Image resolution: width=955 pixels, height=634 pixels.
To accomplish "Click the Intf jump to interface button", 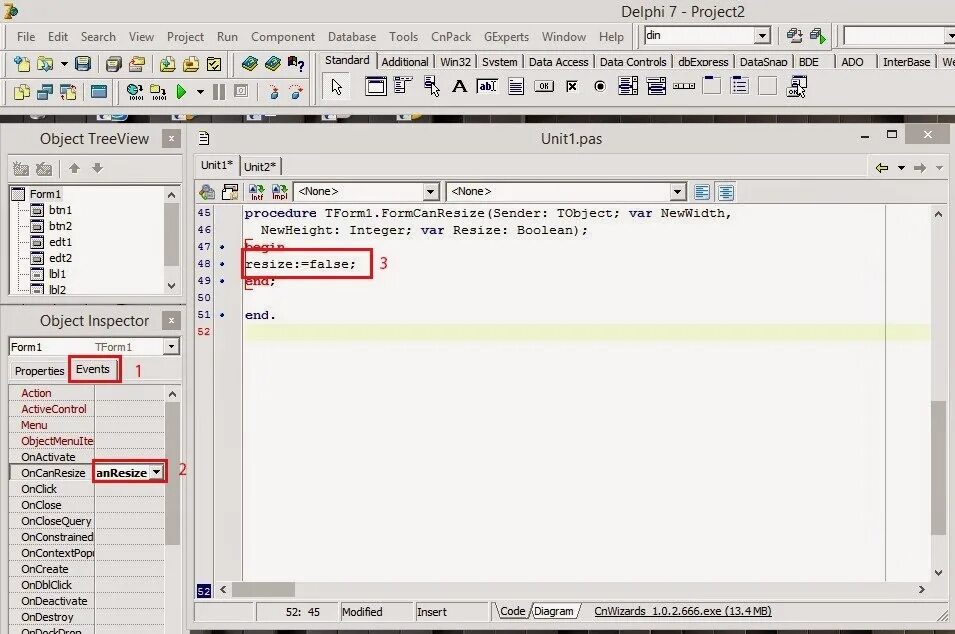I will pos(256,192).
